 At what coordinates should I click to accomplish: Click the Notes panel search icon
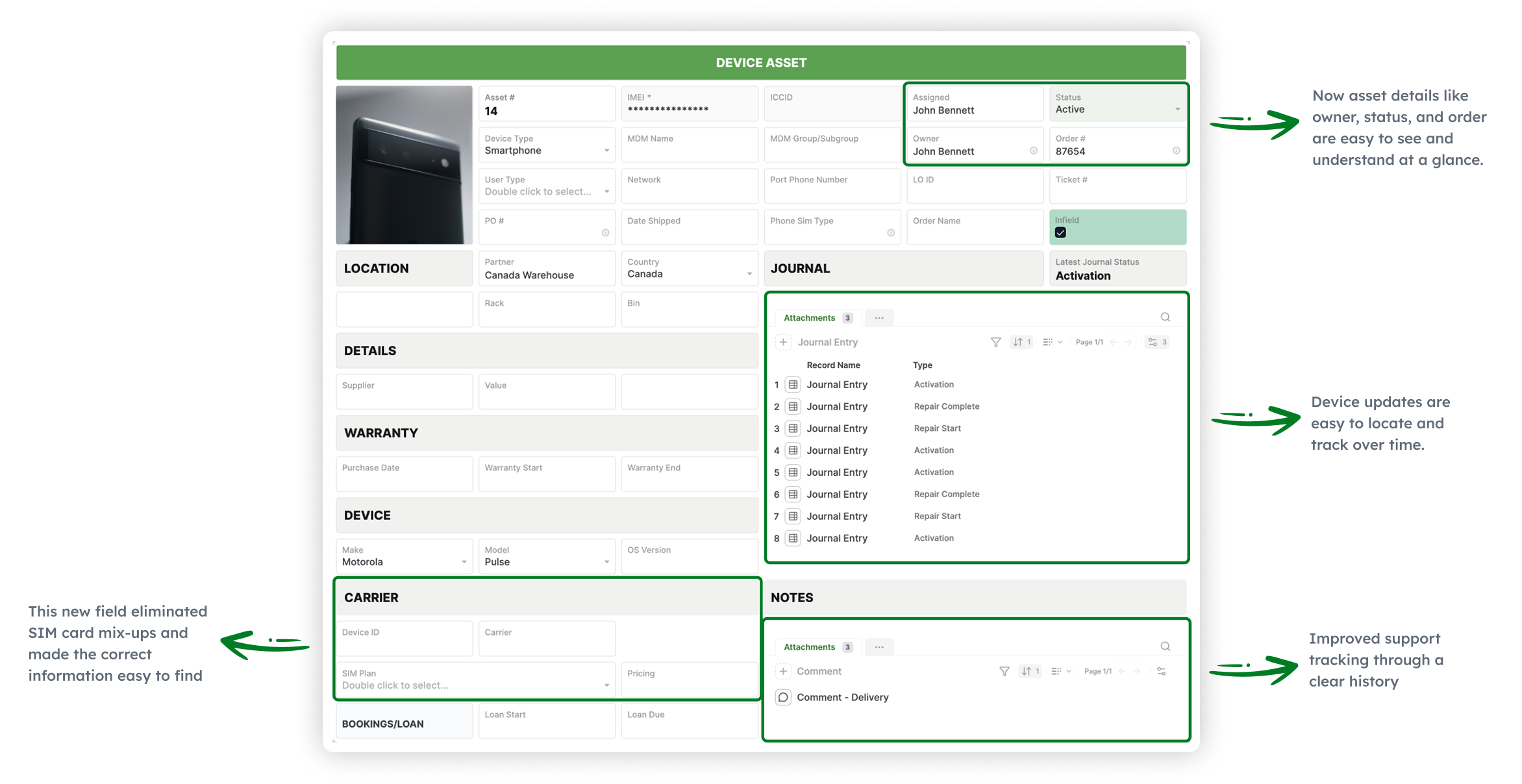click(x=1165, y=646)
